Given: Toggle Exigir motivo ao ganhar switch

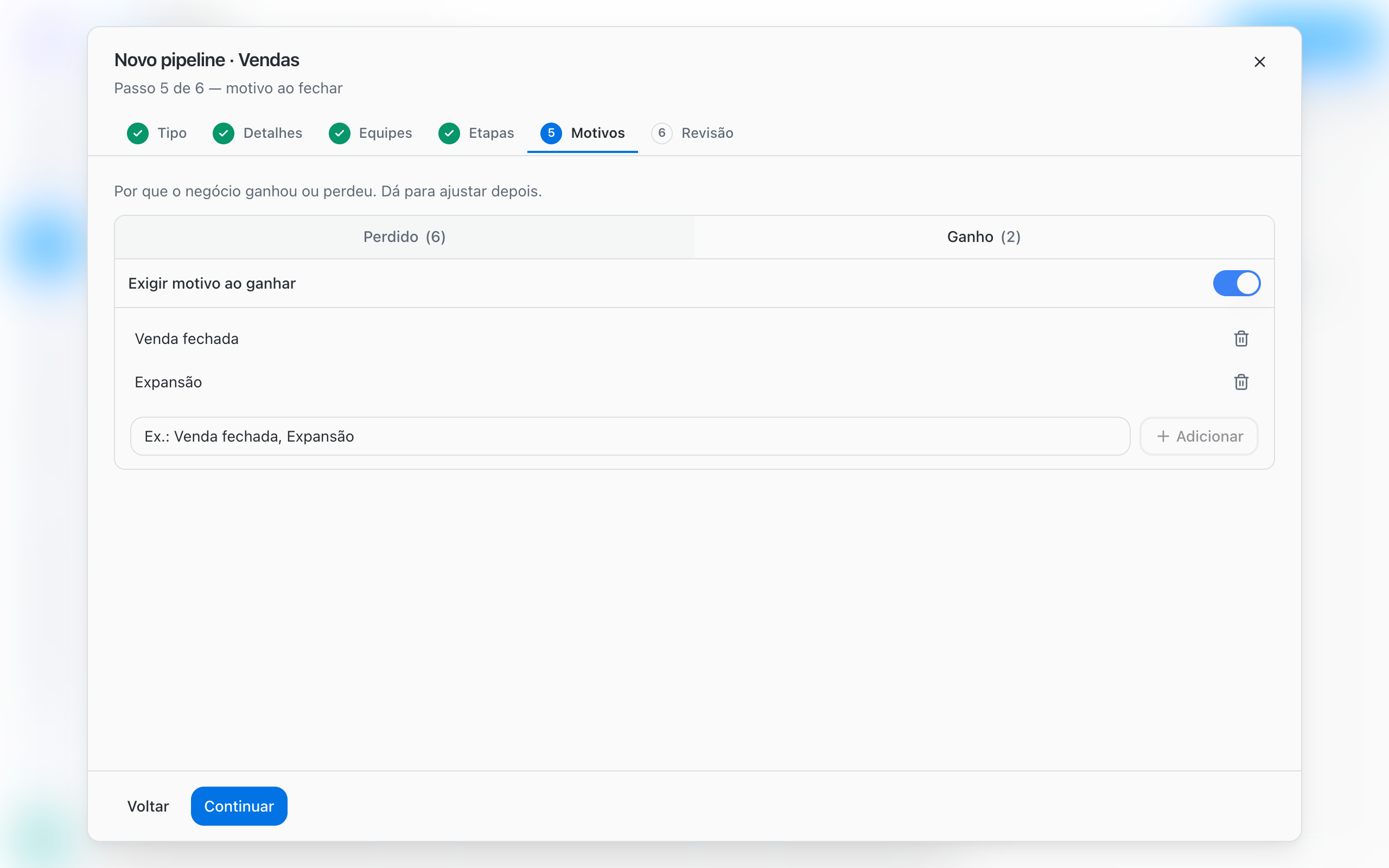Looking at the screenshot, I should pyautogui.click(x=1237, y=283).
